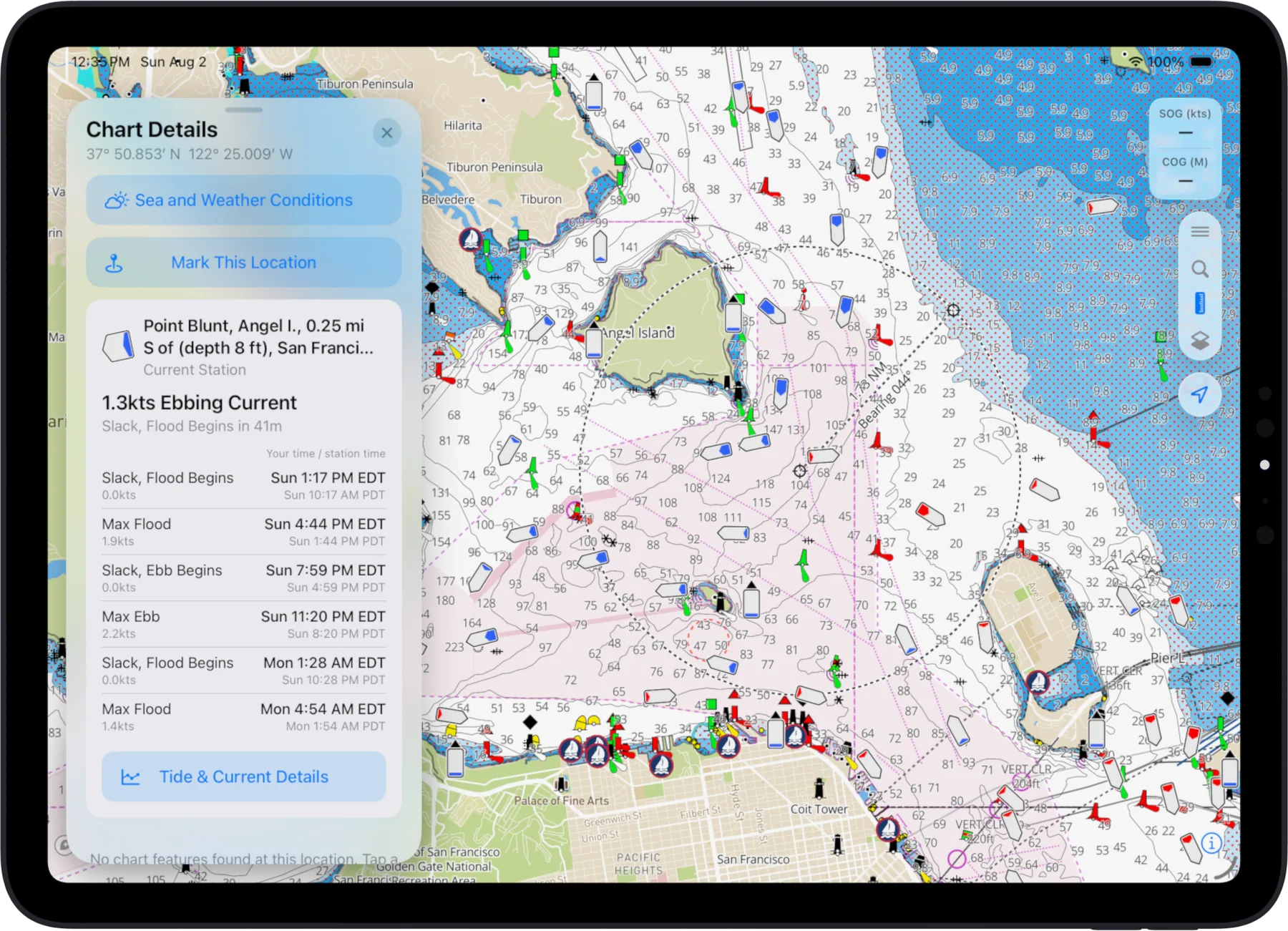
Task: Tap the Palace of Fine Arts label
Action: tap(561, 801)
